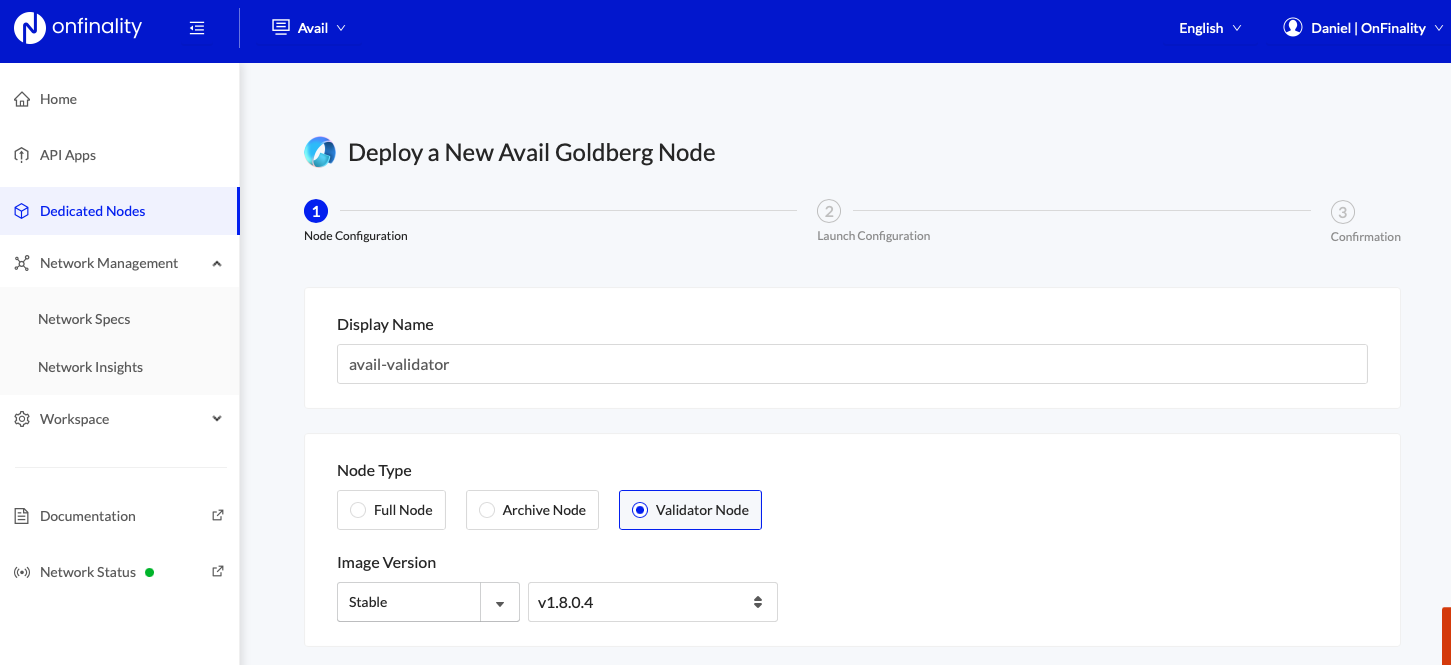Image resolution: width=1451 pixels, height=665 pixels.
Task: Open the v1.8.0.4 version selector
Action: (x=652, y=602)
